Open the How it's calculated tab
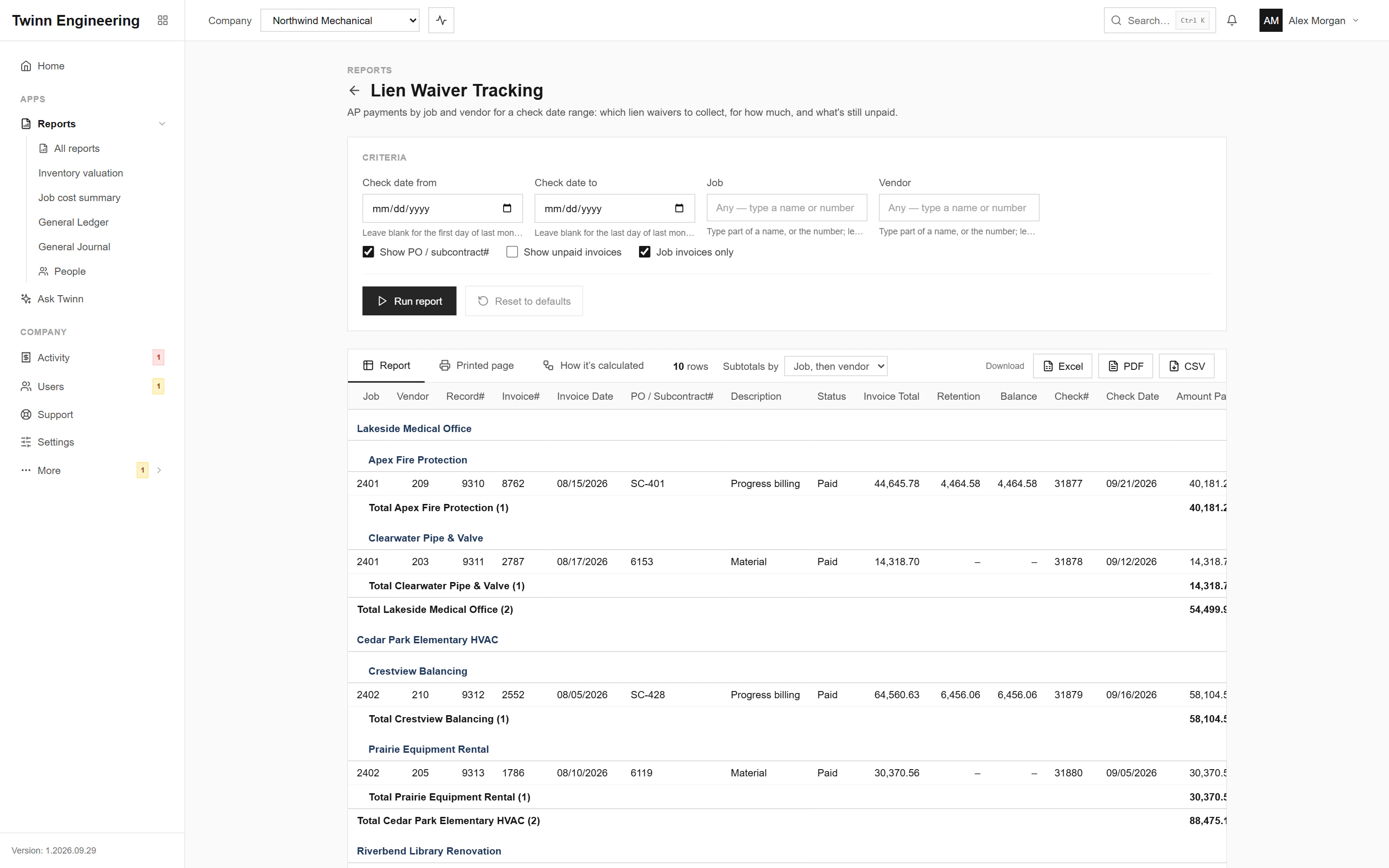The width and height of the screenshot is (1389, 868). click(x=594, y=366)
